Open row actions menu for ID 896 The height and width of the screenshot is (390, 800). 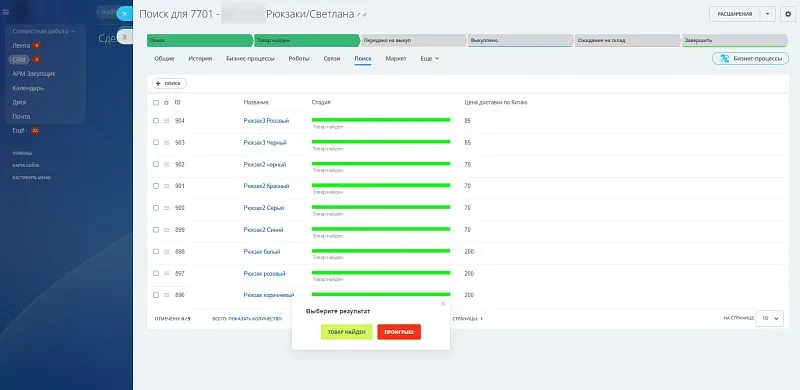click(166, 295)
